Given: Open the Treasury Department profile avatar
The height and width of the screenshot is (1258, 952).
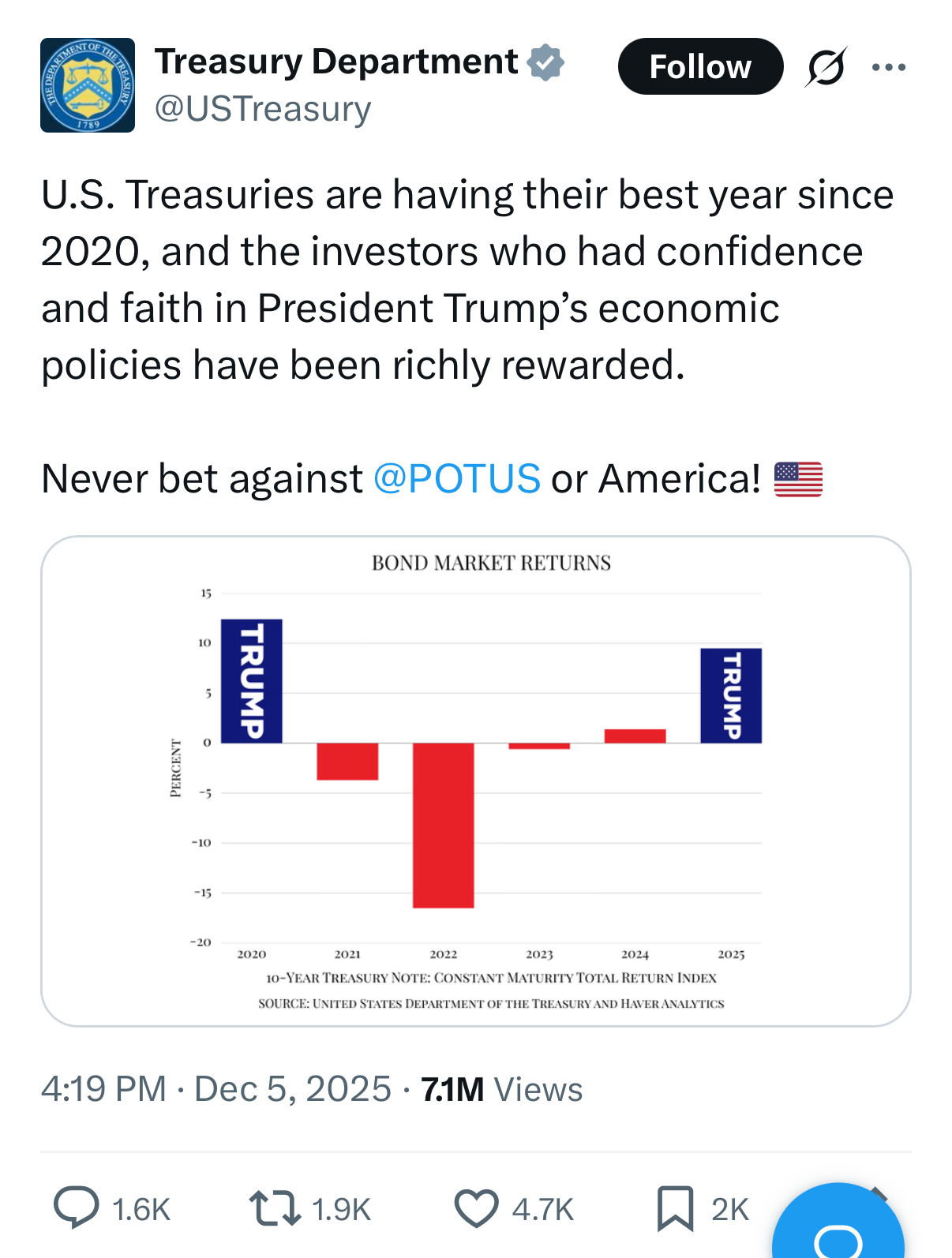Looking at the screenshot, I should (88, 85).
